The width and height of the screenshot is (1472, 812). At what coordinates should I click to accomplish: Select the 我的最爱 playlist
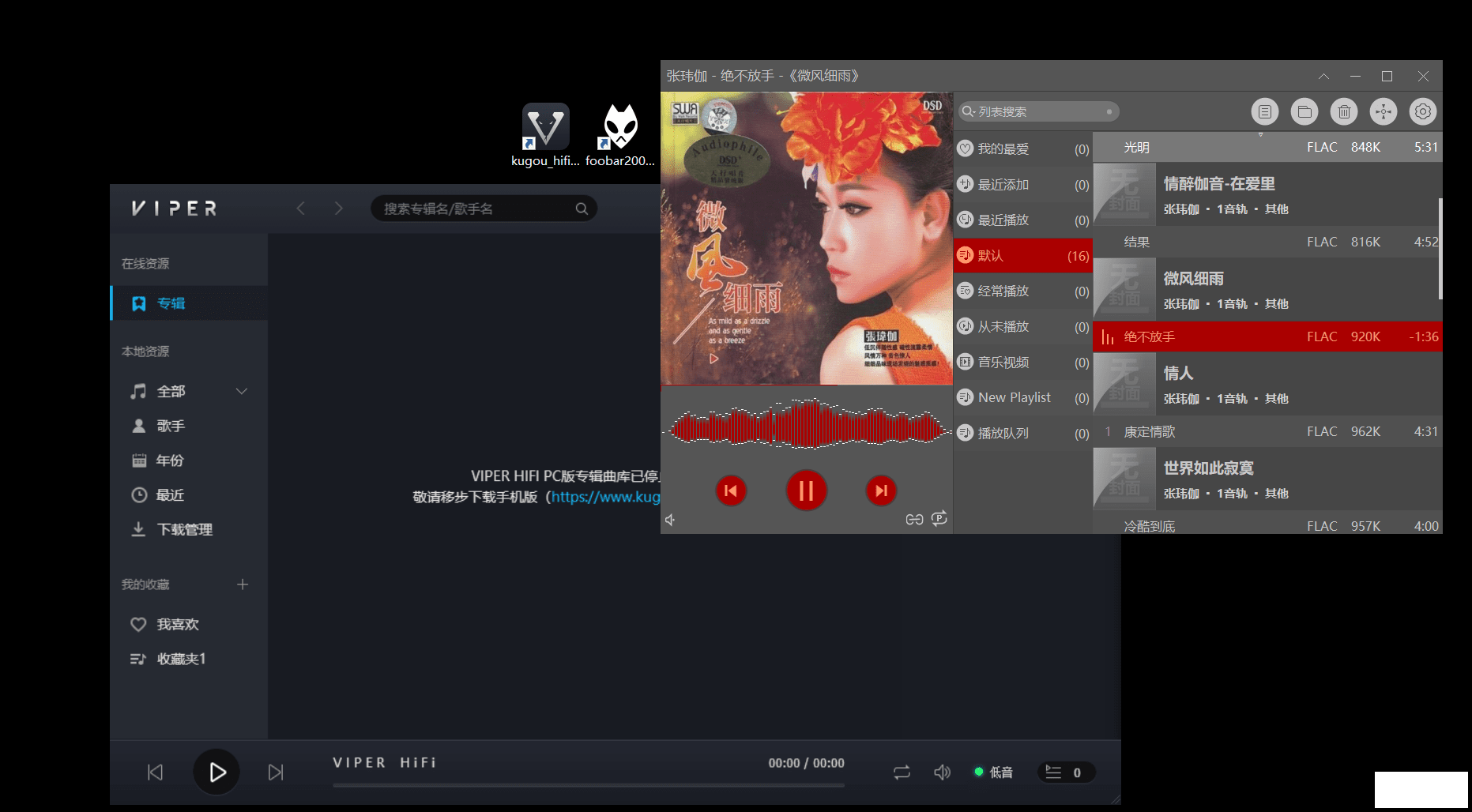click(x=1023, y=148)
